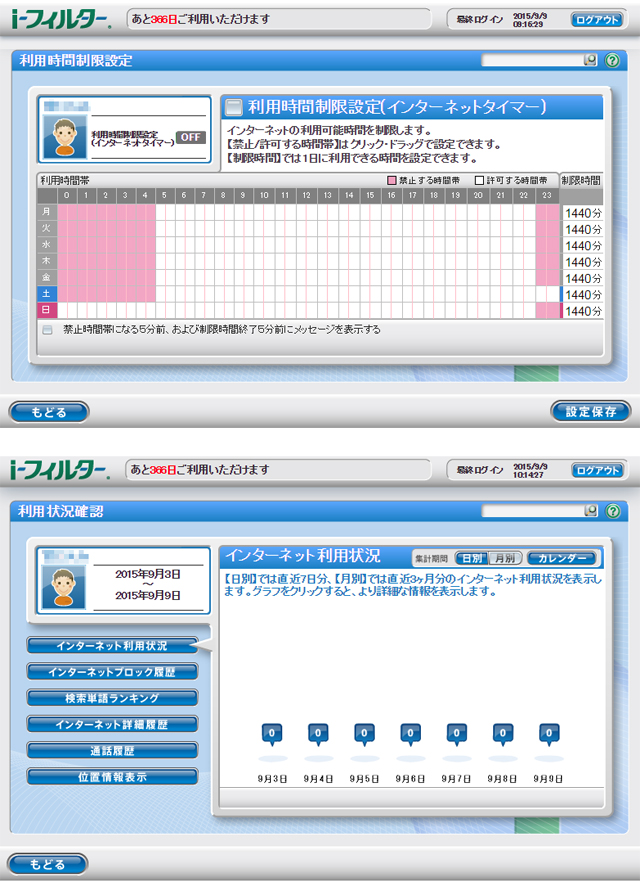Open the カレンダー date picker
This screenshot has height=881, width=640.
[x=561, y=558]
